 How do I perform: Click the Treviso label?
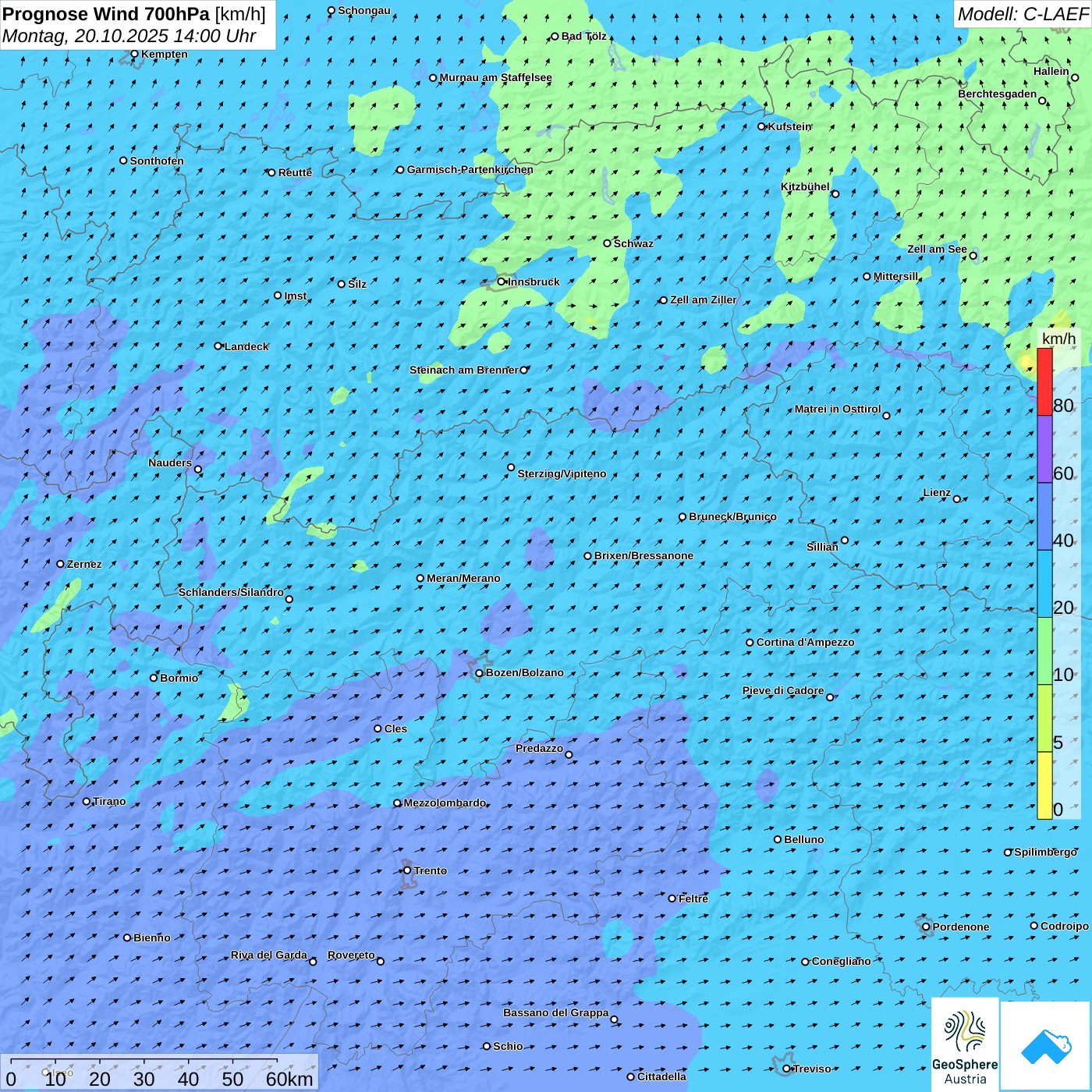pyautogui.click(x=812, y=1069)
